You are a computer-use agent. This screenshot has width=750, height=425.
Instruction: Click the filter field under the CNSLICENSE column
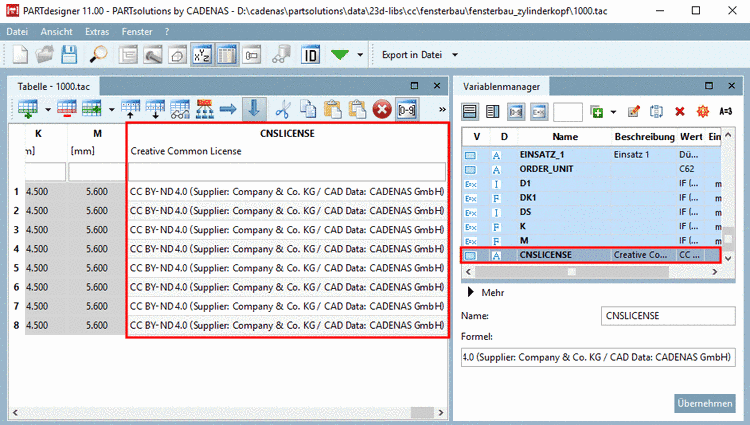287,172
